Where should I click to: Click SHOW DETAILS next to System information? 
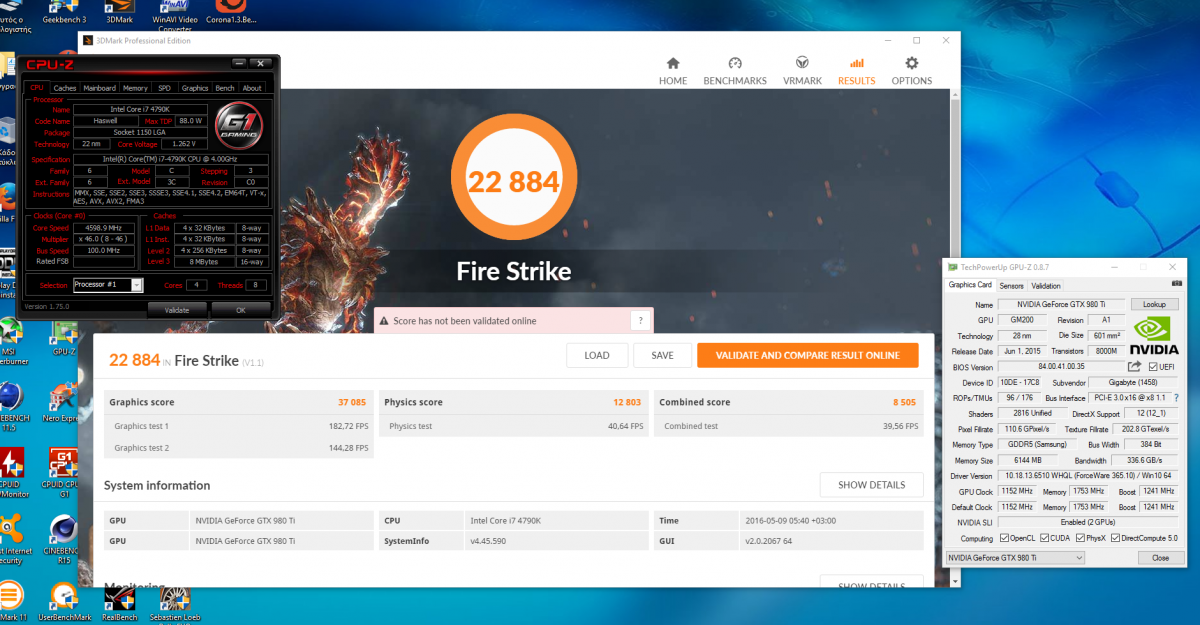click(x=871, y=485)
